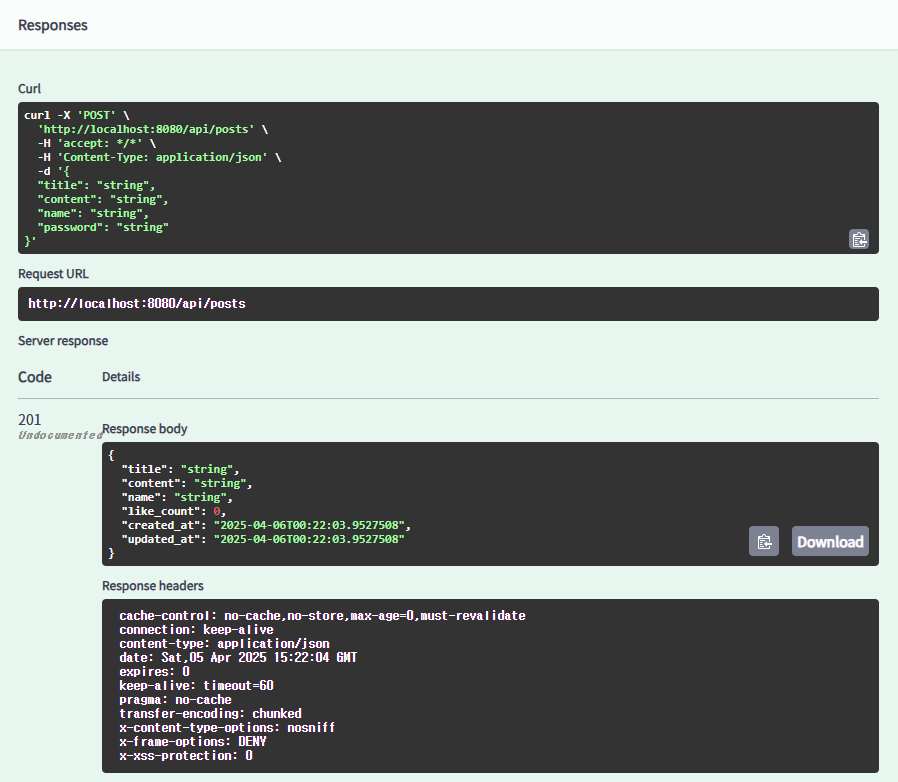Click the Details column header

[x=121, y=376]
